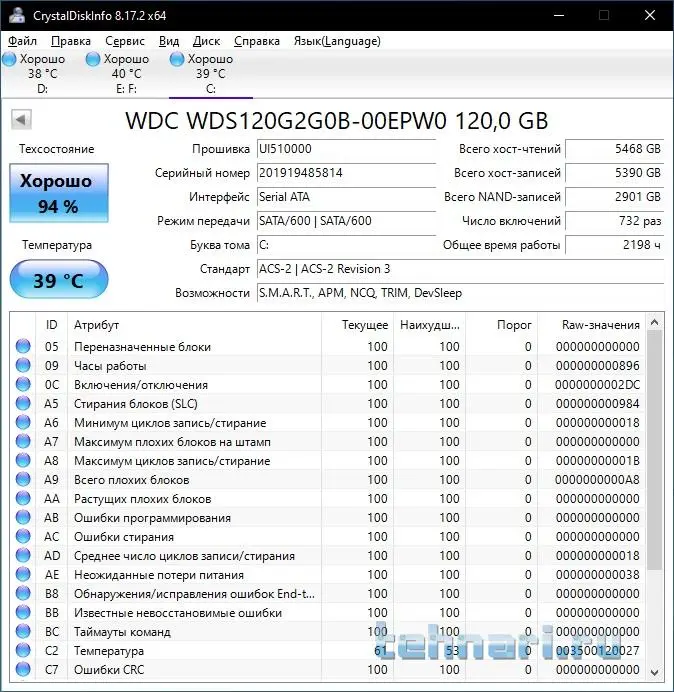Click the Raw-значения column header
Image resolution: width=674 pixels, height=692 pixels.
[601, 325]
